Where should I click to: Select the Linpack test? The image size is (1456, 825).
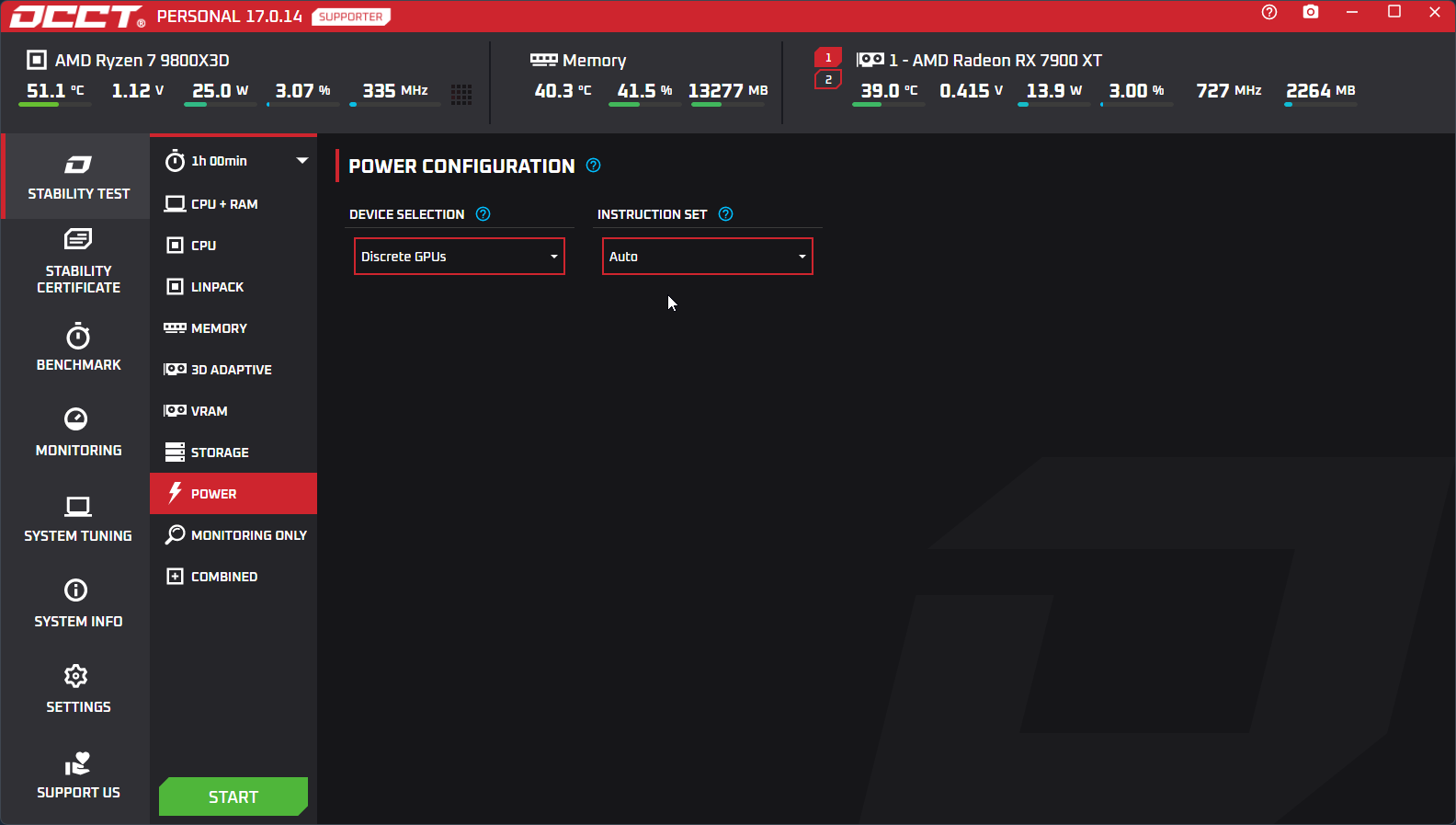click(233, 287)
